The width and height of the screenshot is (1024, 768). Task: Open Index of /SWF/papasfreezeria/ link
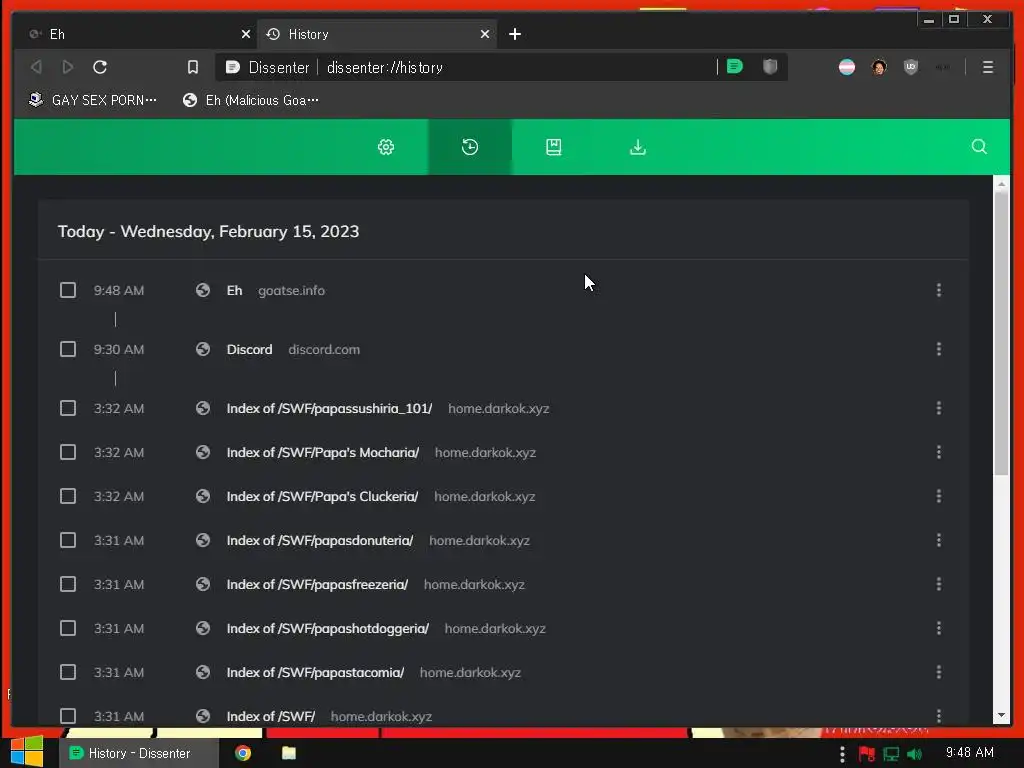tap(317, 584)
